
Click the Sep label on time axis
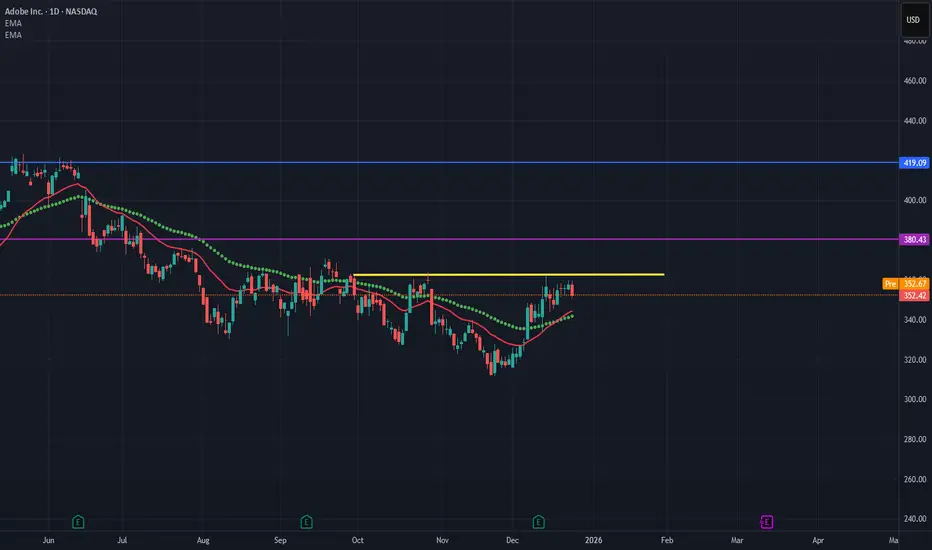click(280, 540)
